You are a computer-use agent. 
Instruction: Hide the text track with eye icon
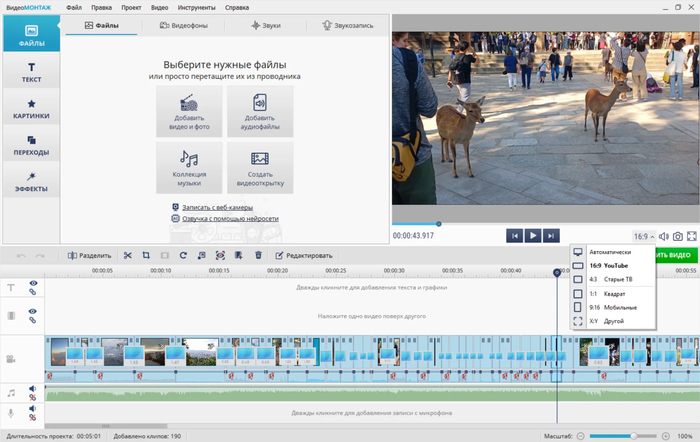[33, 284]
